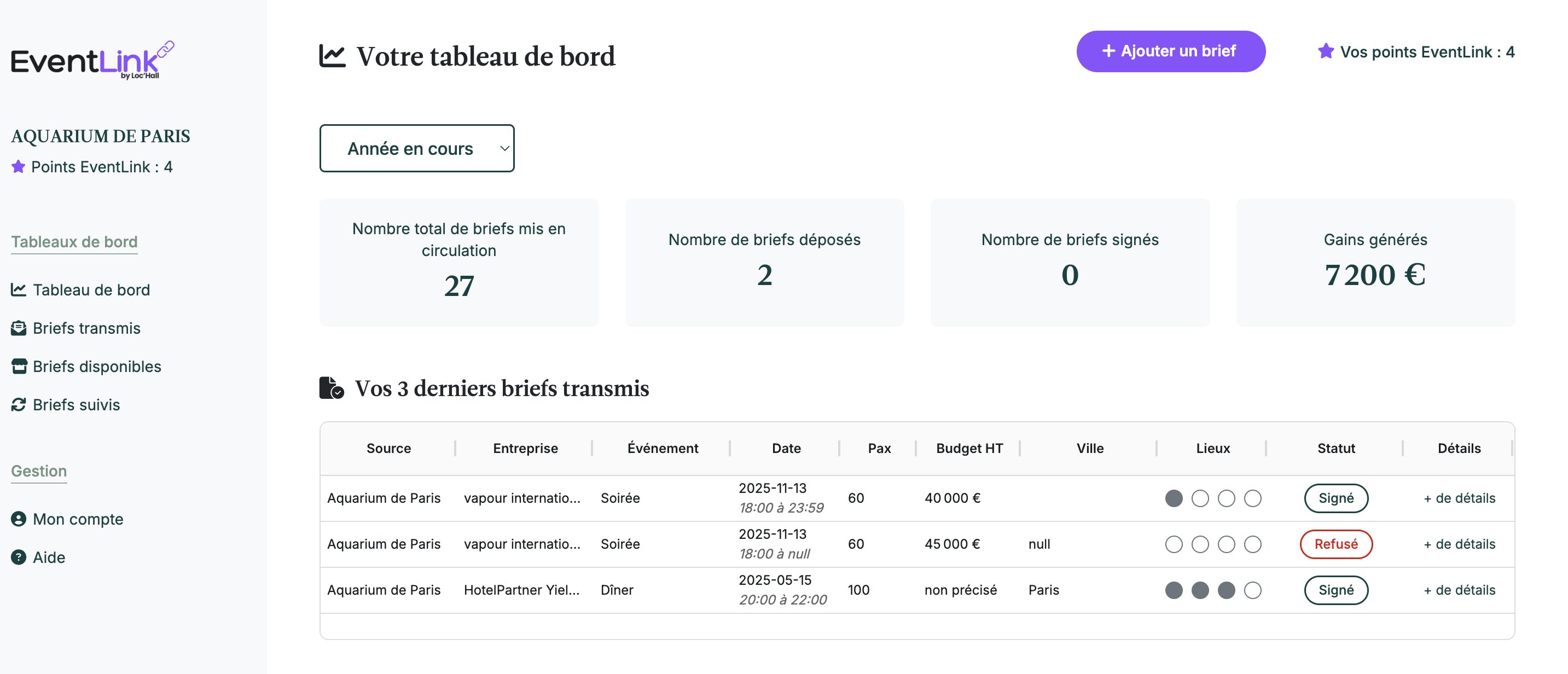Click the Détails column header

click(x=1459, y=448)
